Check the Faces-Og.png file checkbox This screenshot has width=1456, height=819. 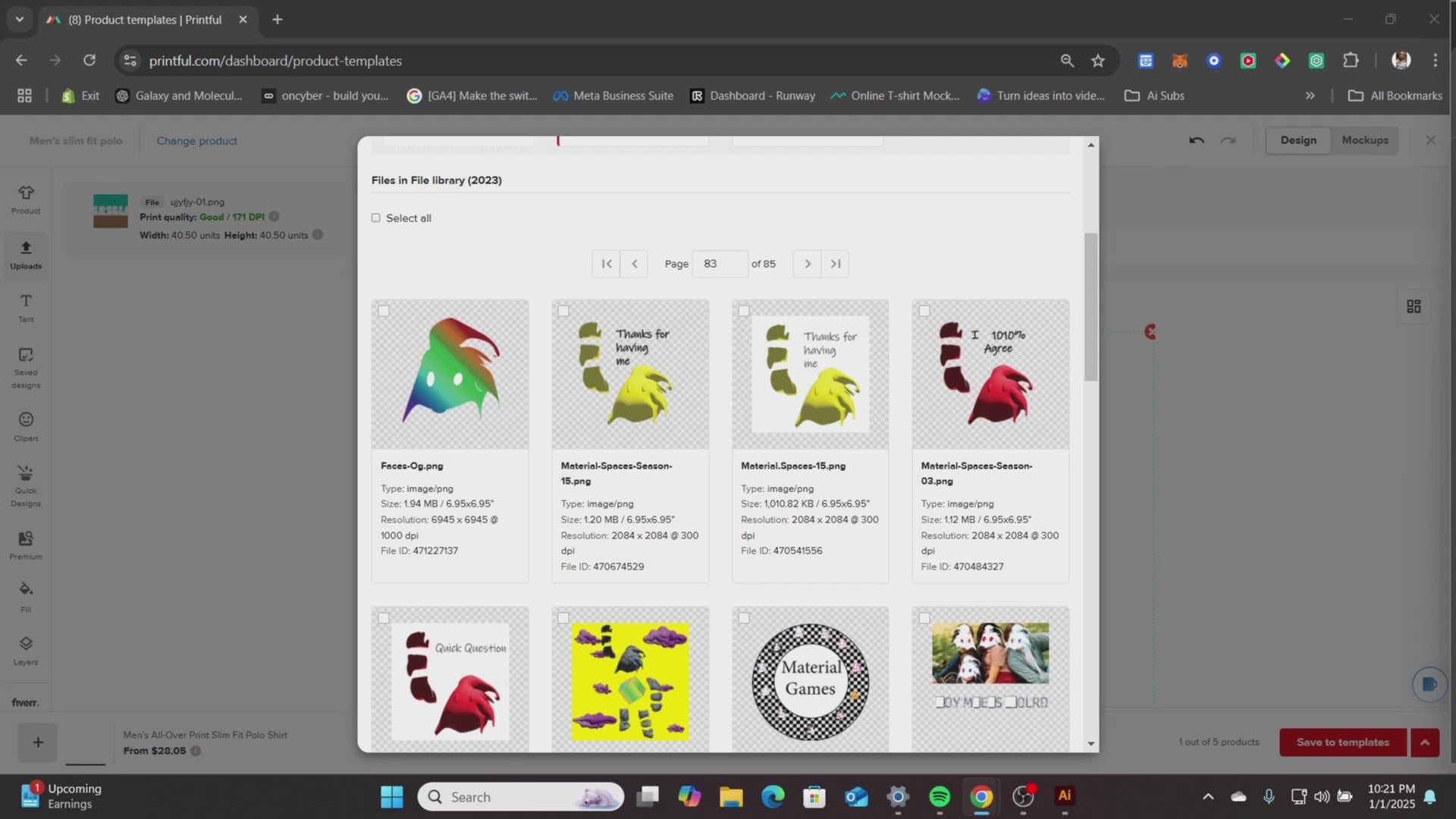point(384,311)
